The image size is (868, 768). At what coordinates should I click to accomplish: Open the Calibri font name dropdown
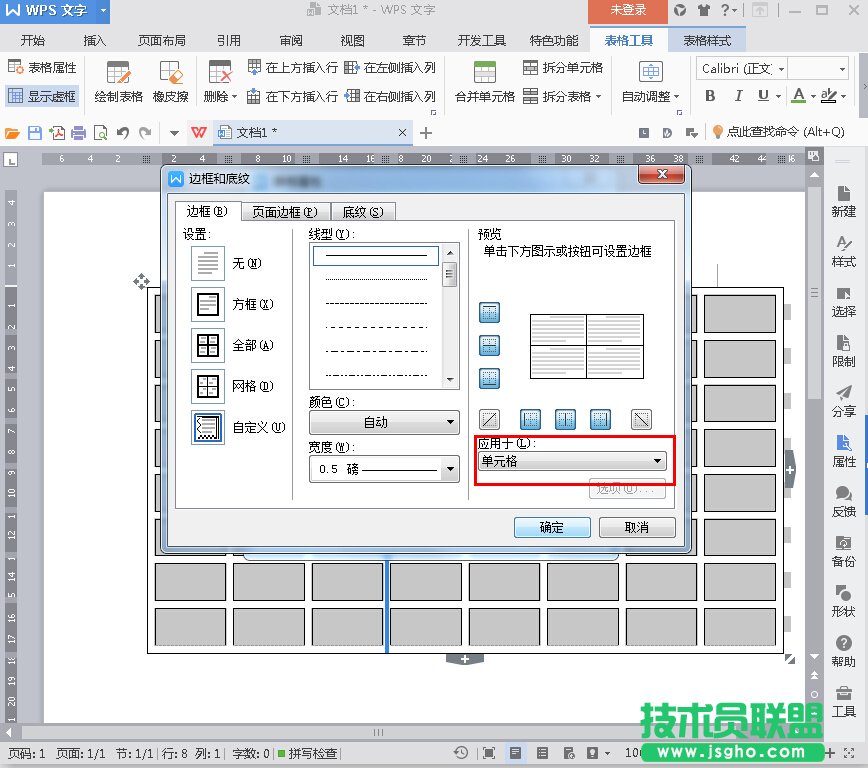742,69
